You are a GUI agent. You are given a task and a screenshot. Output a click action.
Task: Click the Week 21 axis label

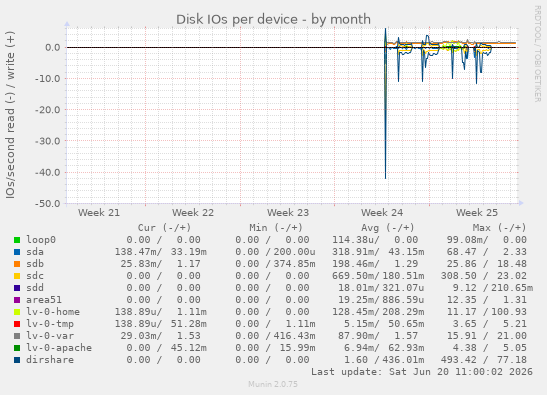(x=99, y=213)
